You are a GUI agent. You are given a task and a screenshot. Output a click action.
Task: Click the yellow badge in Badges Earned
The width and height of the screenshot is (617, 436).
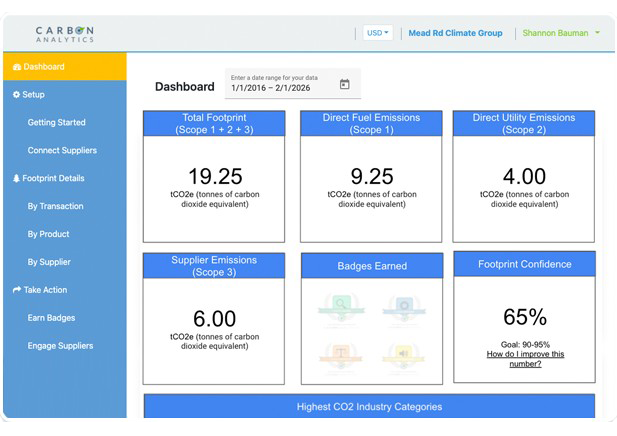click(x=402, y=355)
